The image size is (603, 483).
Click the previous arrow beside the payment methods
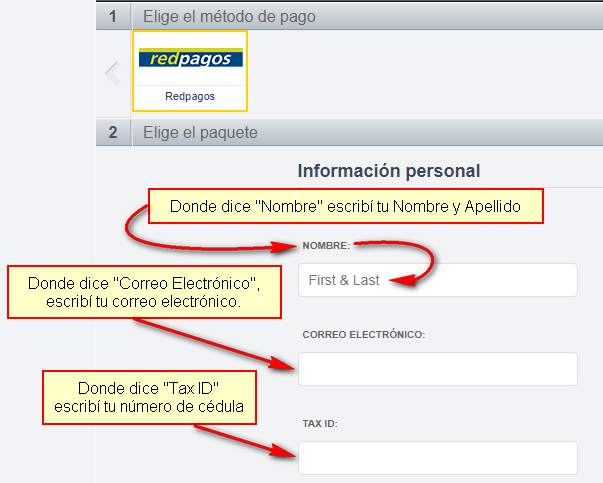point(113,72)
